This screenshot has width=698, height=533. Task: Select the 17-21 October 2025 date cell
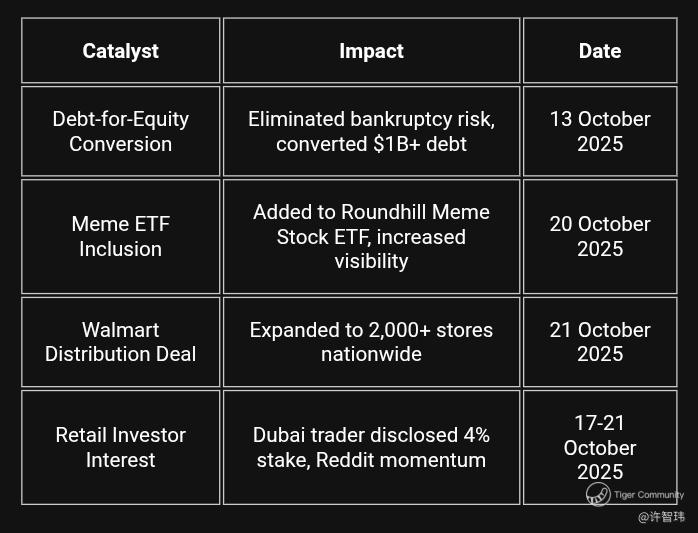(x=599, y=447)
